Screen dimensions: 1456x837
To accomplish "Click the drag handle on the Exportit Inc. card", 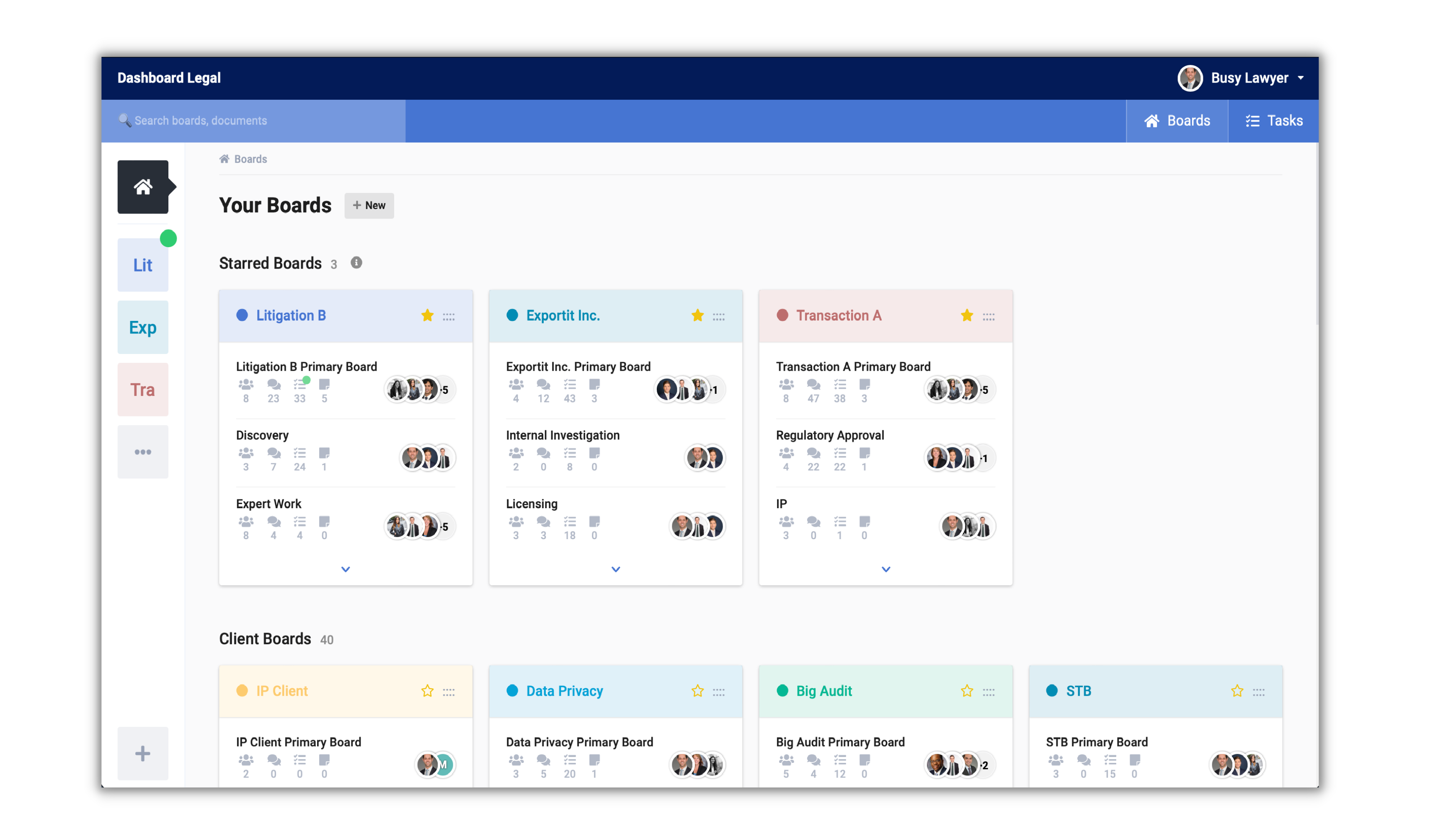I will [718, 316].
